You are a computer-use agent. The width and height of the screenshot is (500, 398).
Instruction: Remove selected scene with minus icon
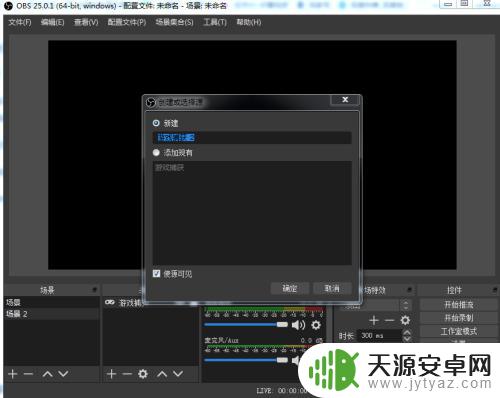tap(28, 374)
